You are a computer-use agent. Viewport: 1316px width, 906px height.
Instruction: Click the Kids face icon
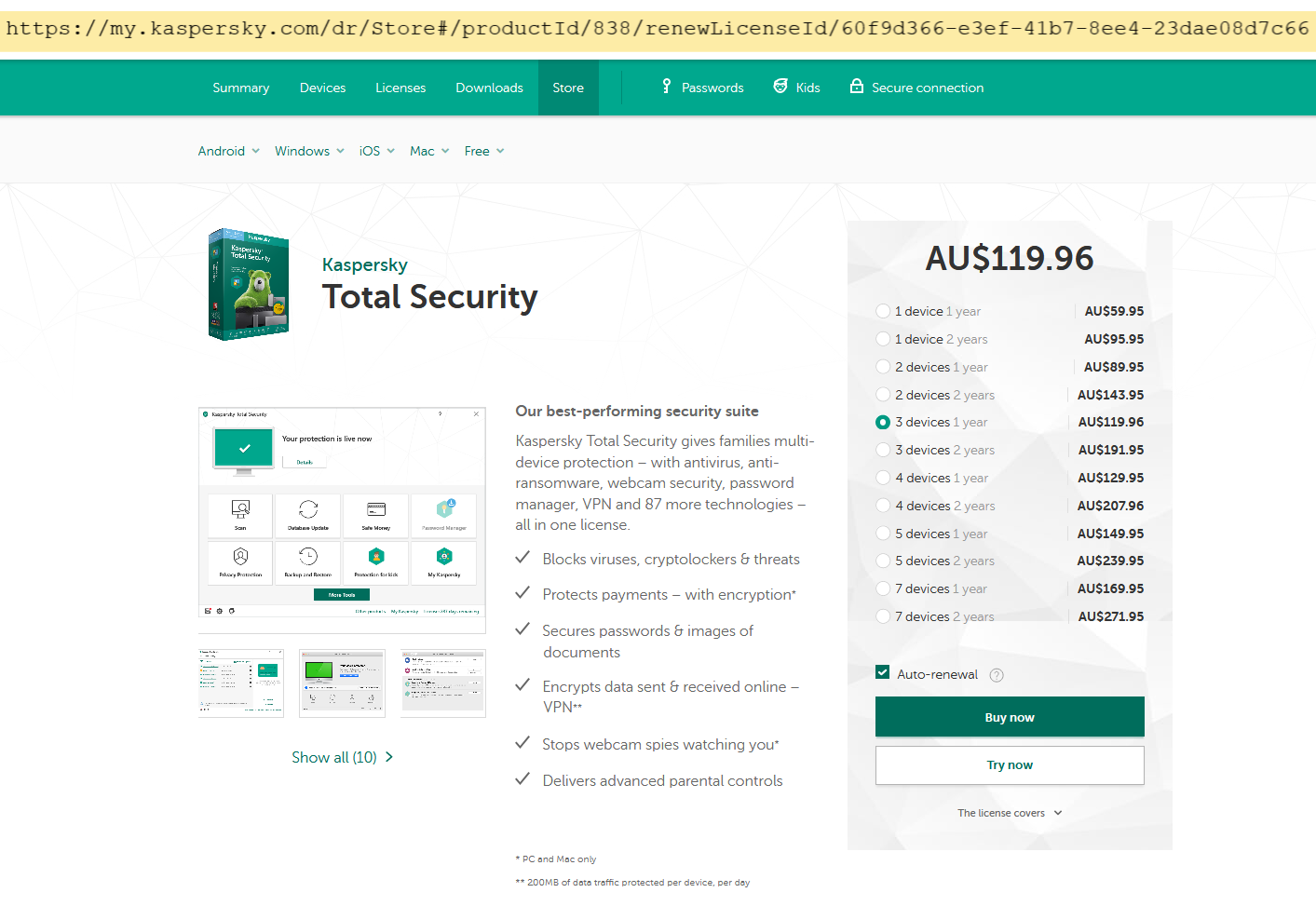coord(780,87)
